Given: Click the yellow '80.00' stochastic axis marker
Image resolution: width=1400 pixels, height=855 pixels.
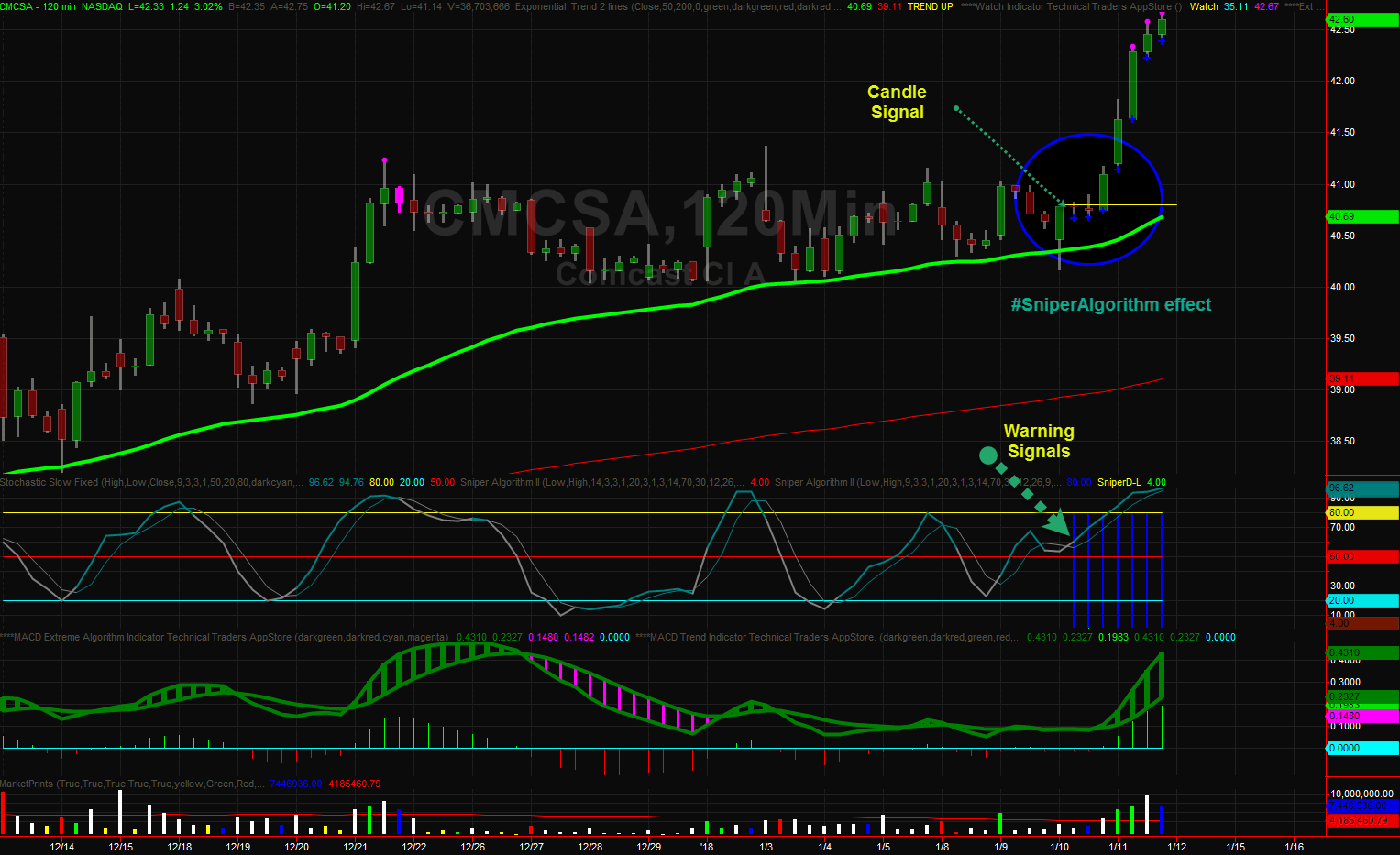Looking at the screenshot, I should coord(1362,512).
